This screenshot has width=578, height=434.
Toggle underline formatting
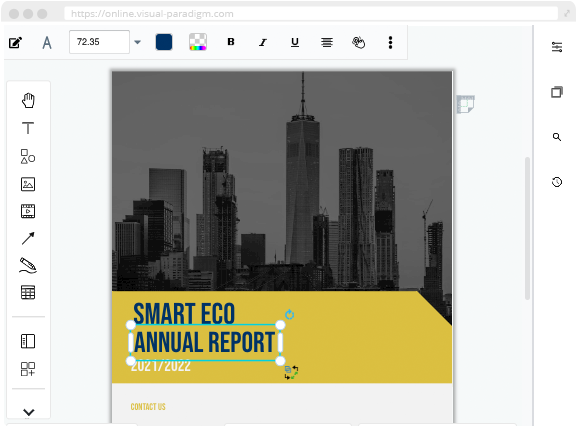tap(295, 42)
